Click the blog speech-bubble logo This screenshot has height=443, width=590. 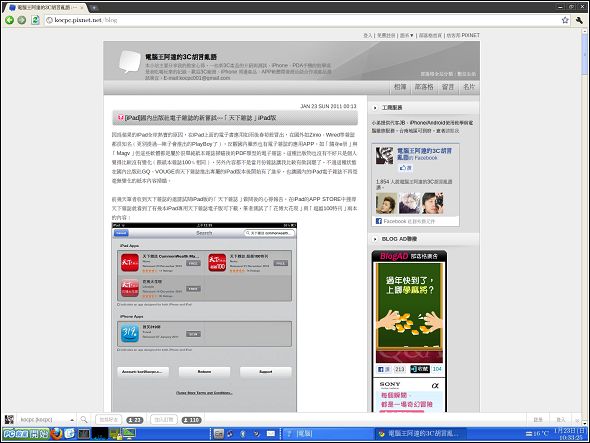coord(129,61)
